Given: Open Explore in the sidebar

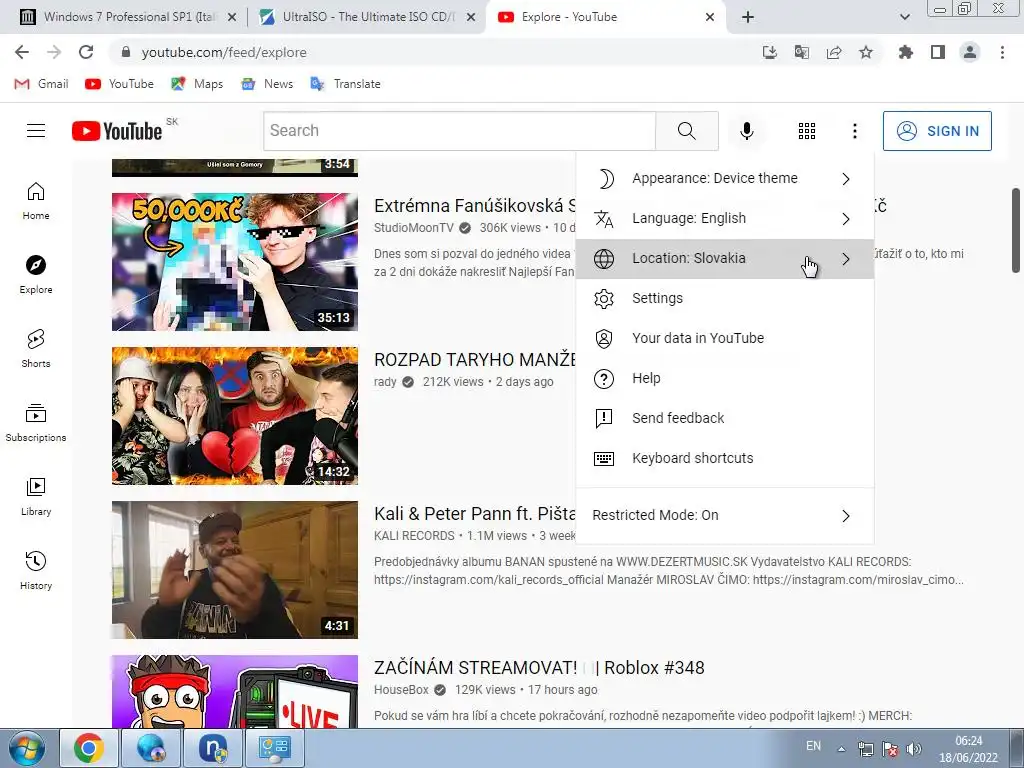Looking at the screenshot, I should point(36,275).
